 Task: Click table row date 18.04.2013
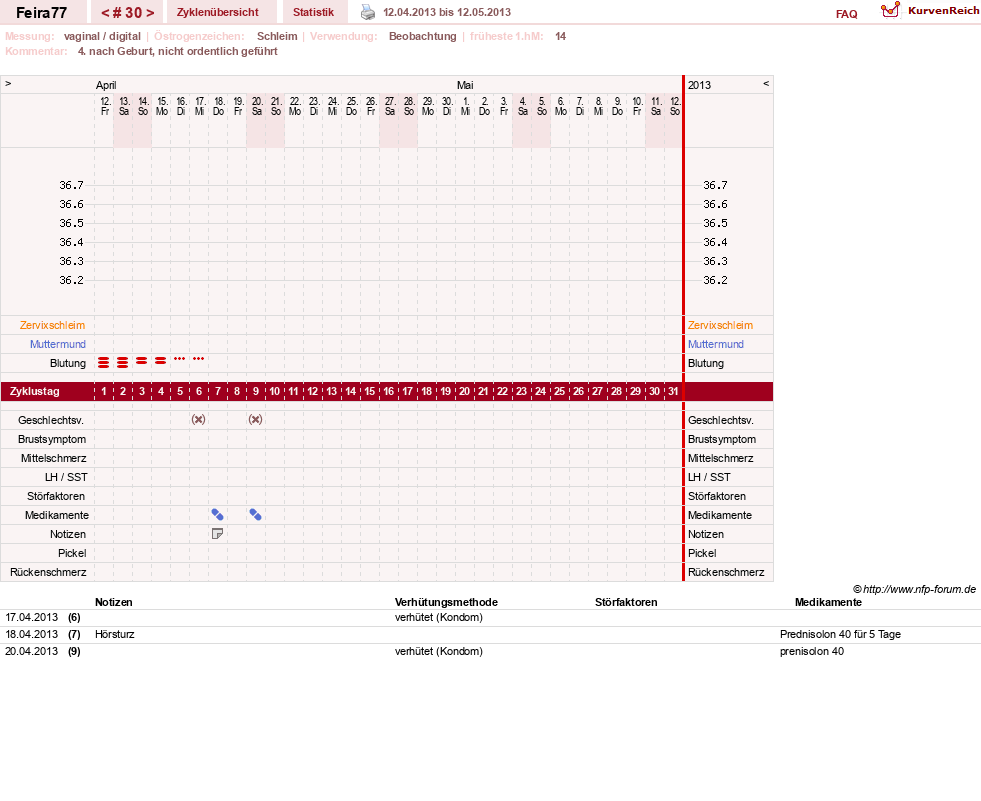(31, 634)
